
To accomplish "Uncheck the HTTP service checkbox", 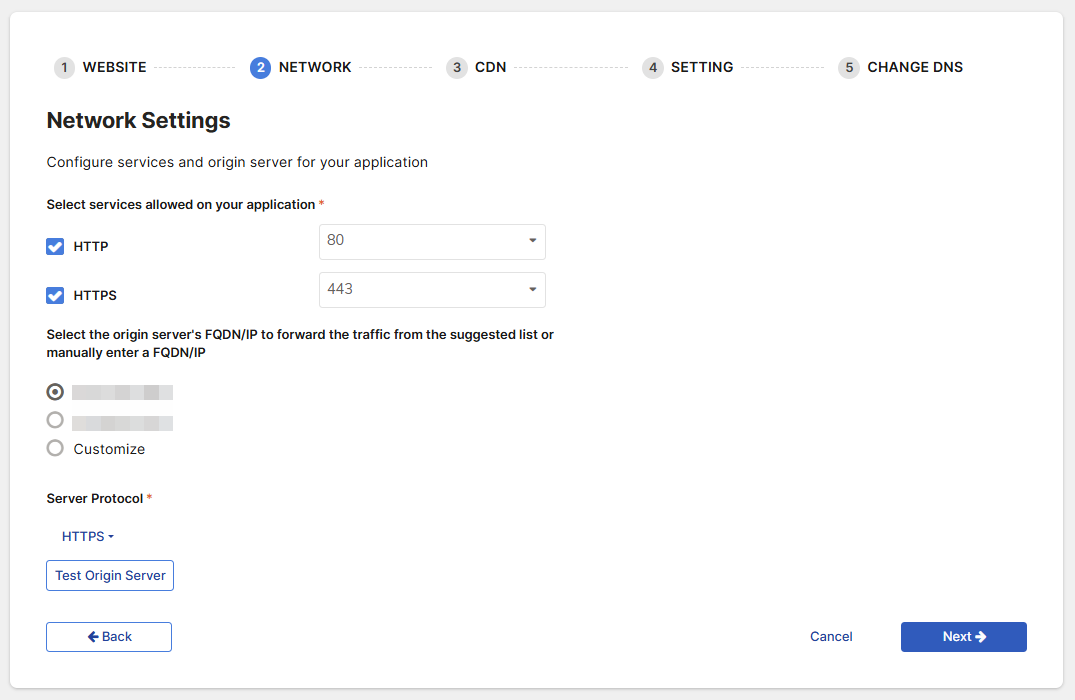I will 56,246.
